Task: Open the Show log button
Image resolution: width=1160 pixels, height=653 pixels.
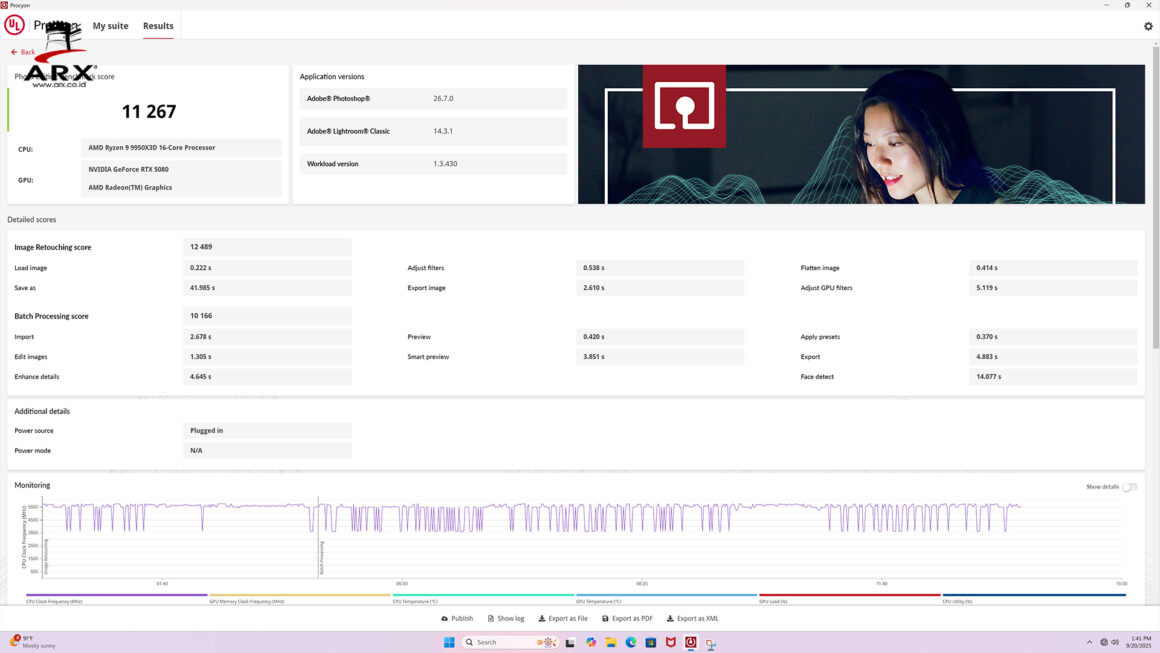Action: [506, 618]
